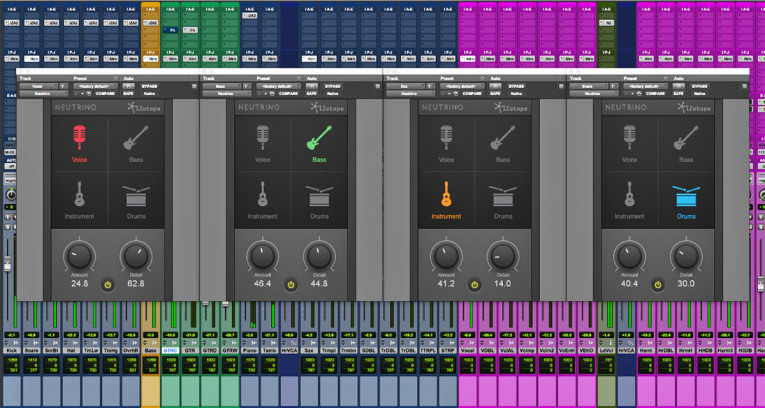Click Amount knob showing 41.2

(446, 256)
